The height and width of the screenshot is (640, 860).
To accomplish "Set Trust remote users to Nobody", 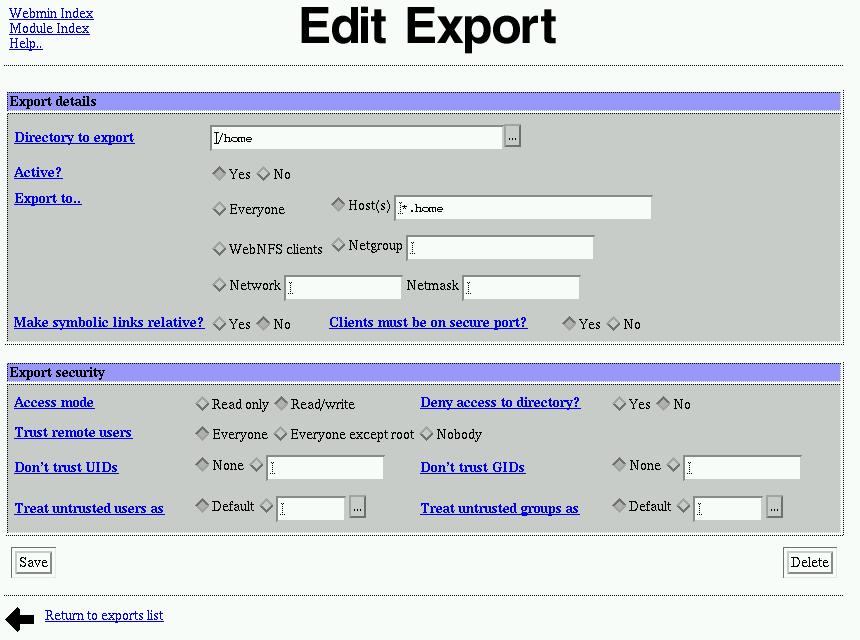I will pos(427,434).
